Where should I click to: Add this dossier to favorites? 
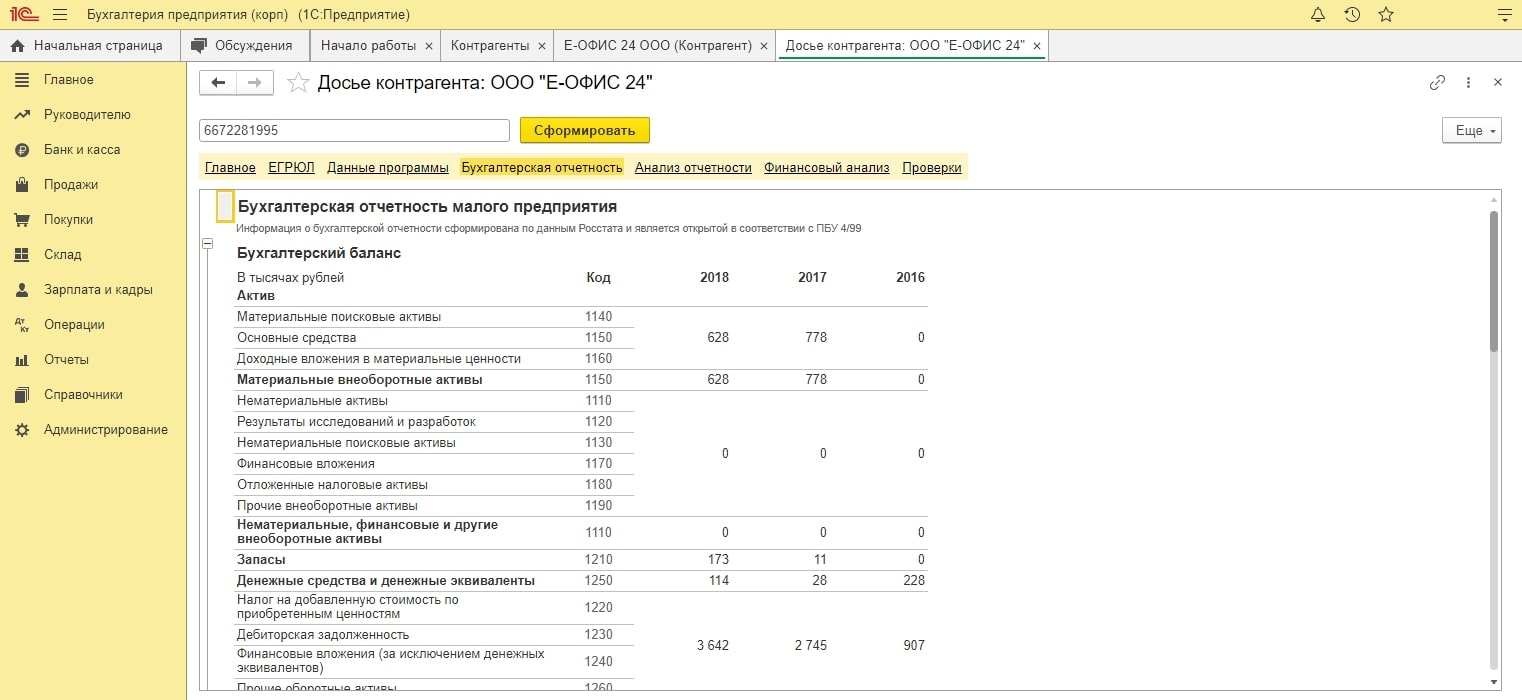point(298,83)
